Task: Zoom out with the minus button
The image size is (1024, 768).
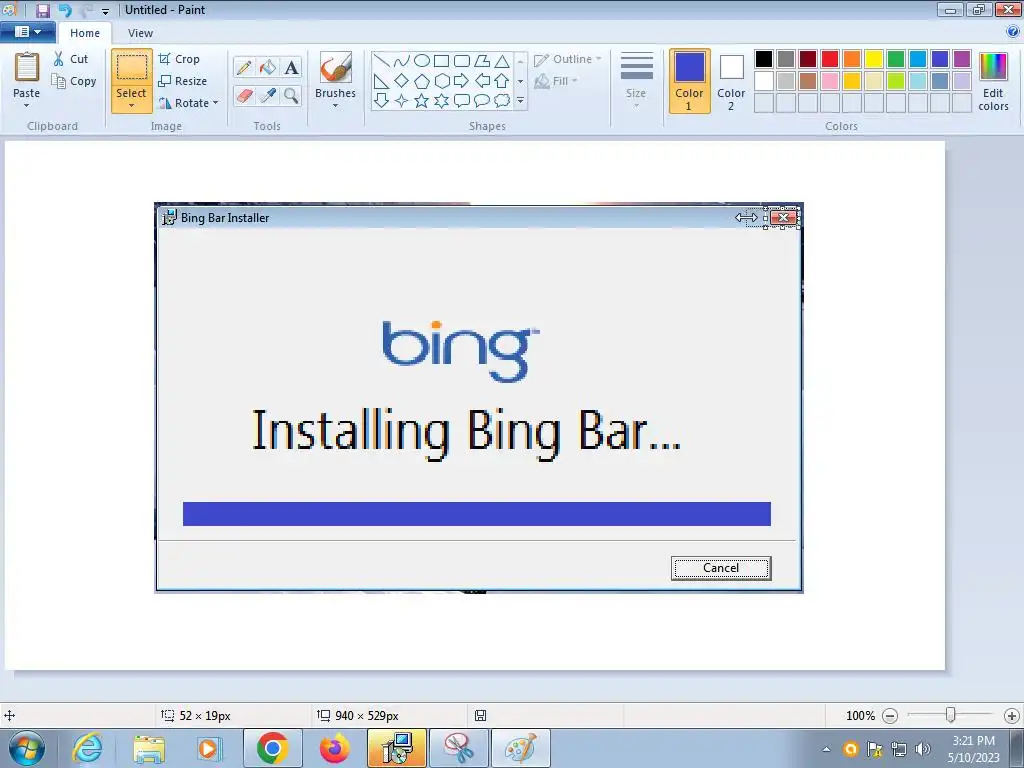Action: [x=889, y=716]
